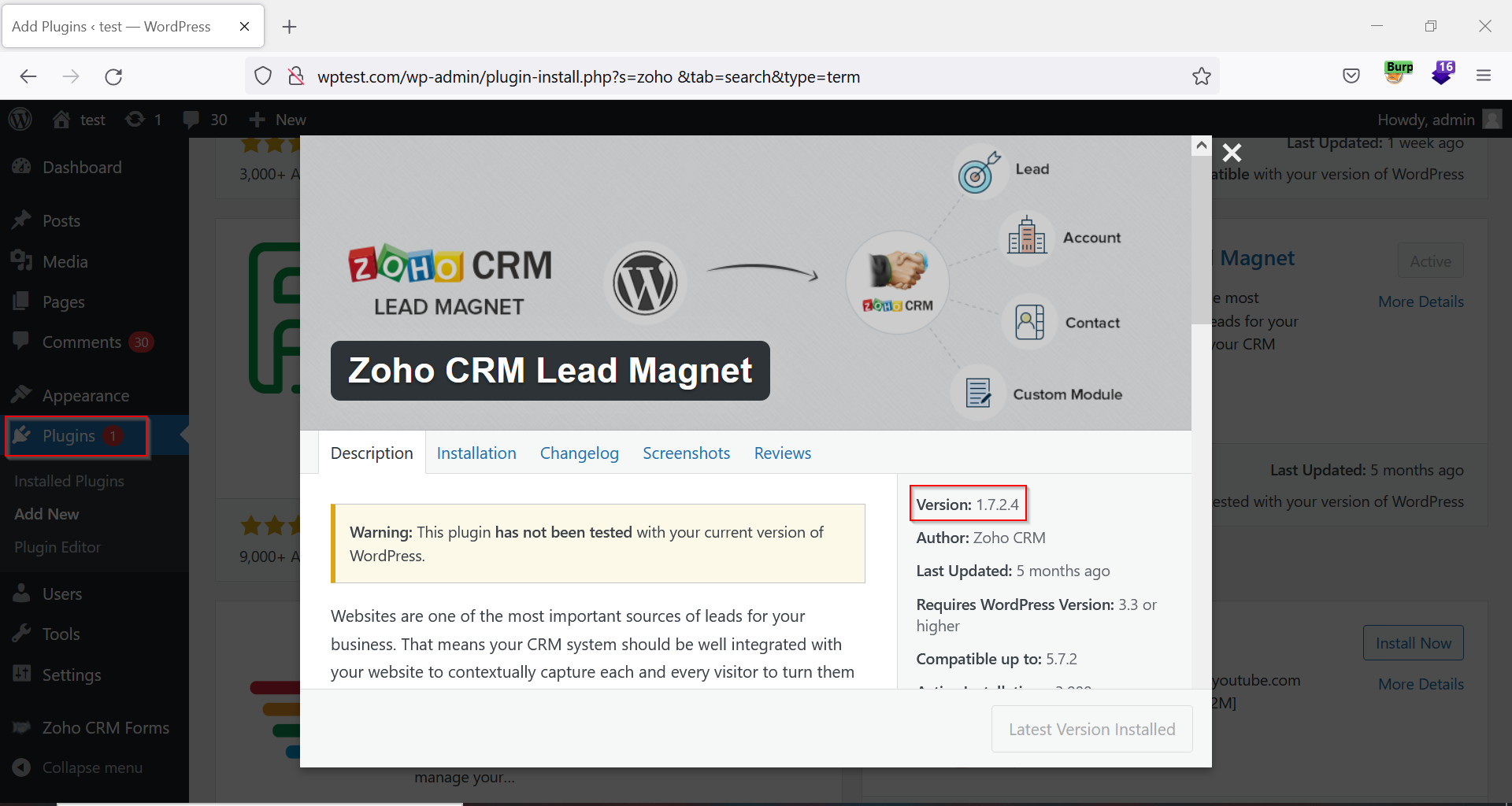Open the Reviews tab

coord(782,453)
